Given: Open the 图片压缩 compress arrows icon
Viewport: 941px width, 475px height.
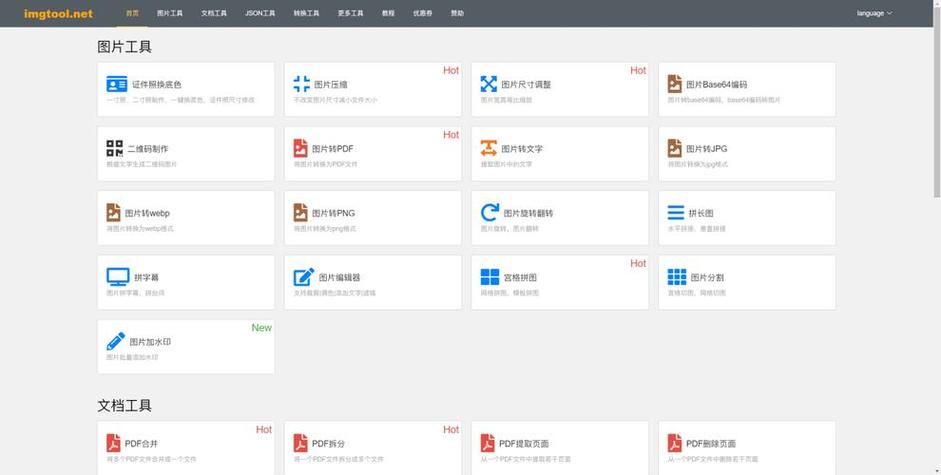Looking at the screenshot, I should (x=302, y=84).
